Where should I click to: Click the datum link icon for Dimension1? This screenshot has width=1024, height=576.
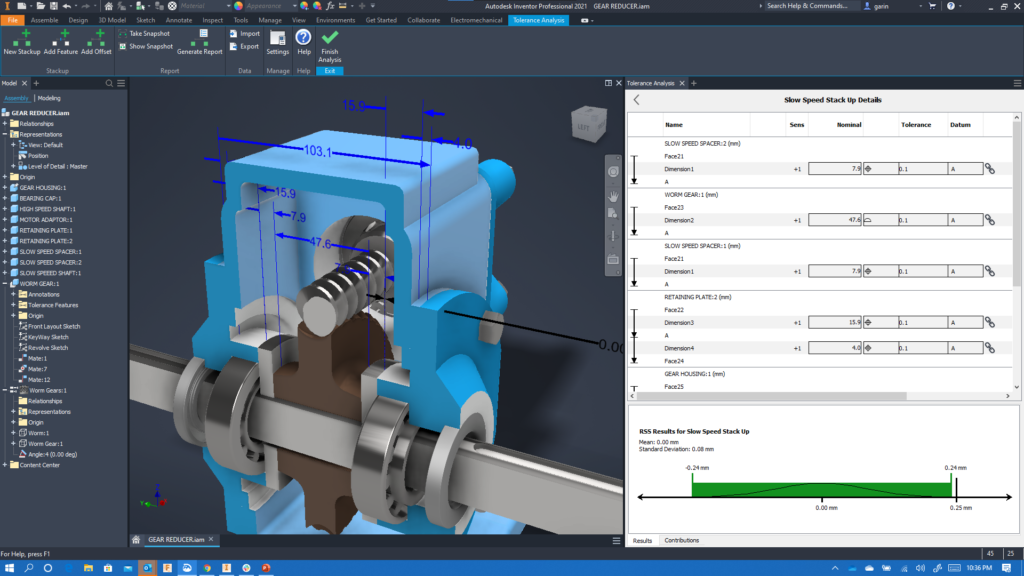point(991,168)
